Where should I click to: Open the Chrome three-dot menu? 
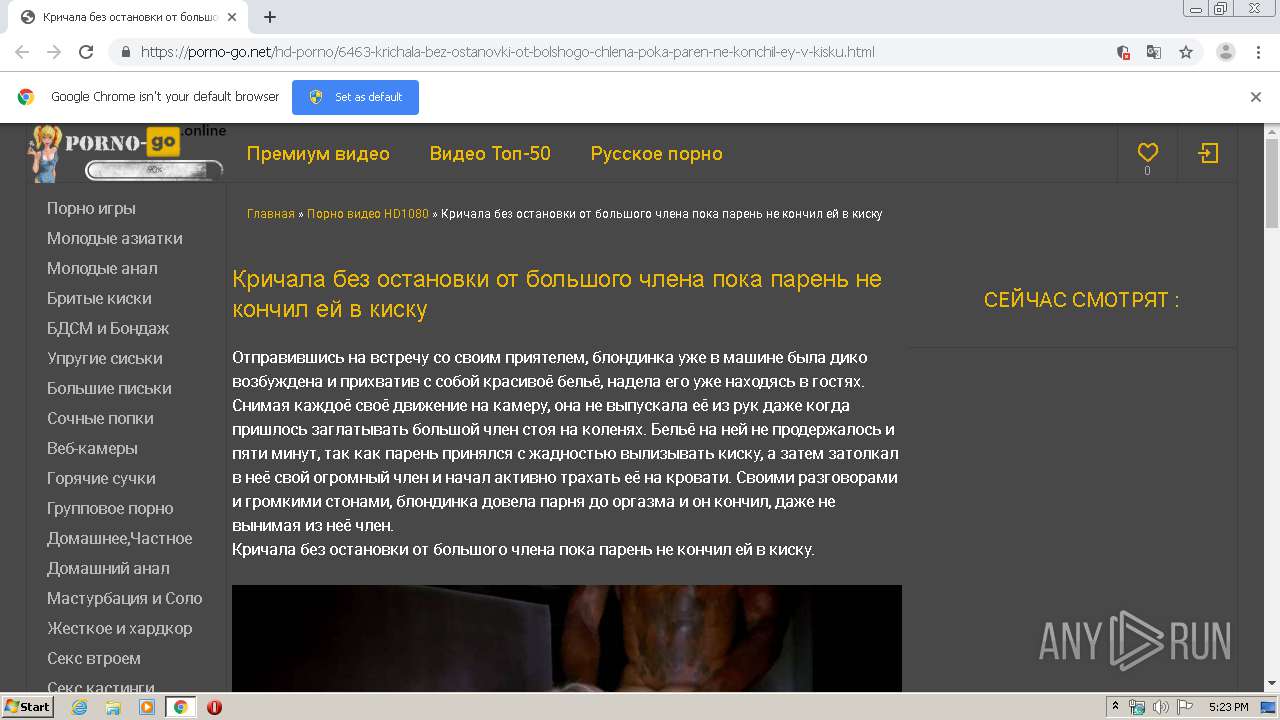[1258, 52]
